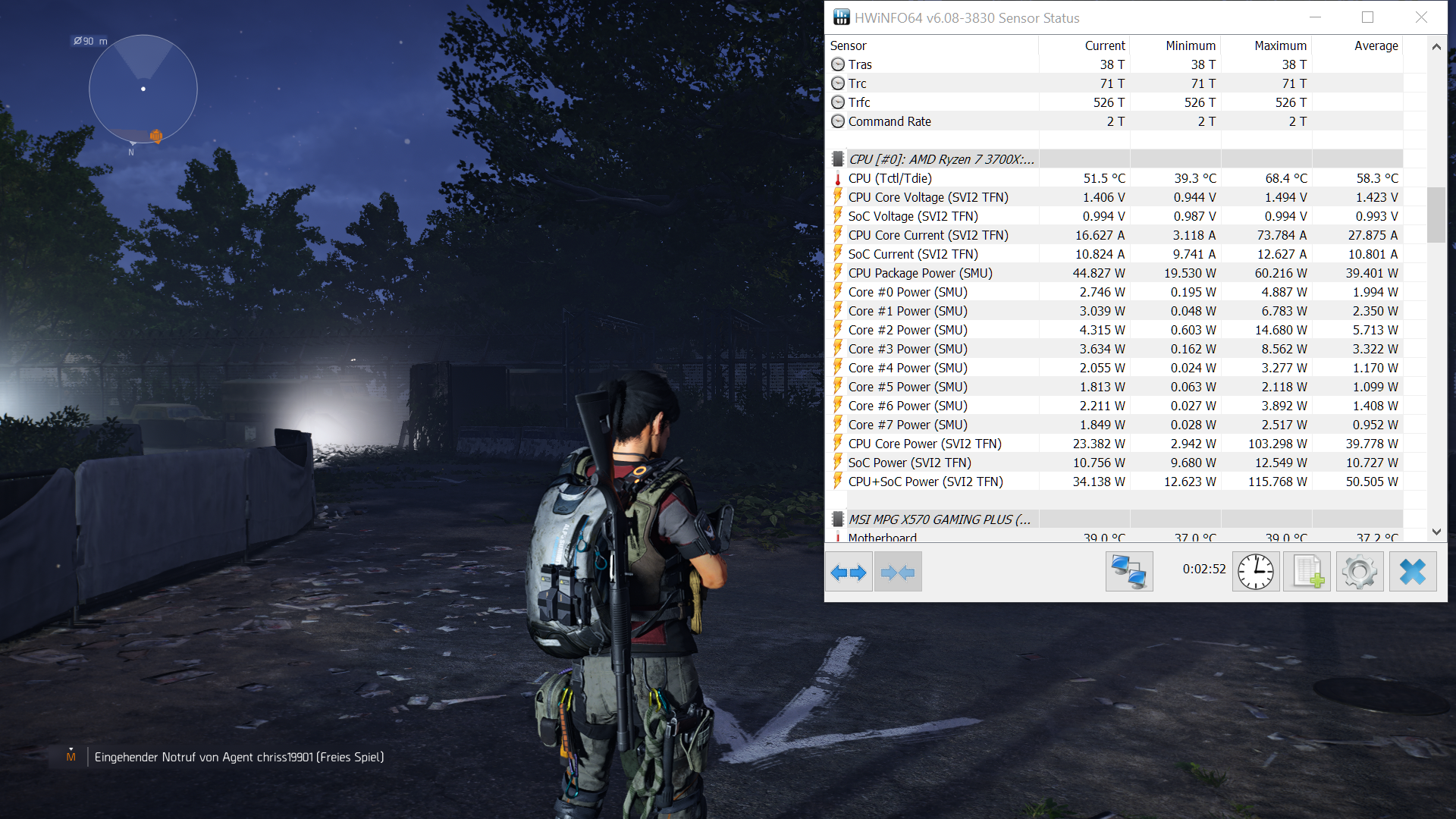Open sensor settings gear icon
Image resolution: width=1456 pixels, height=819 pixels.
click(1360, 573)
